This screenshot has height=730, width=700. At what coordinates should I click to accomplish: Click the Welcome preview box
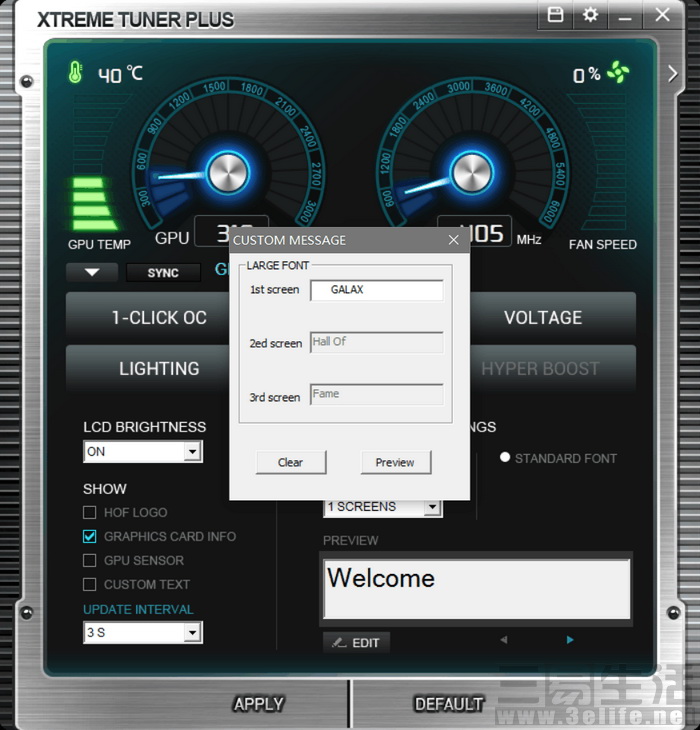pos(477,588)
